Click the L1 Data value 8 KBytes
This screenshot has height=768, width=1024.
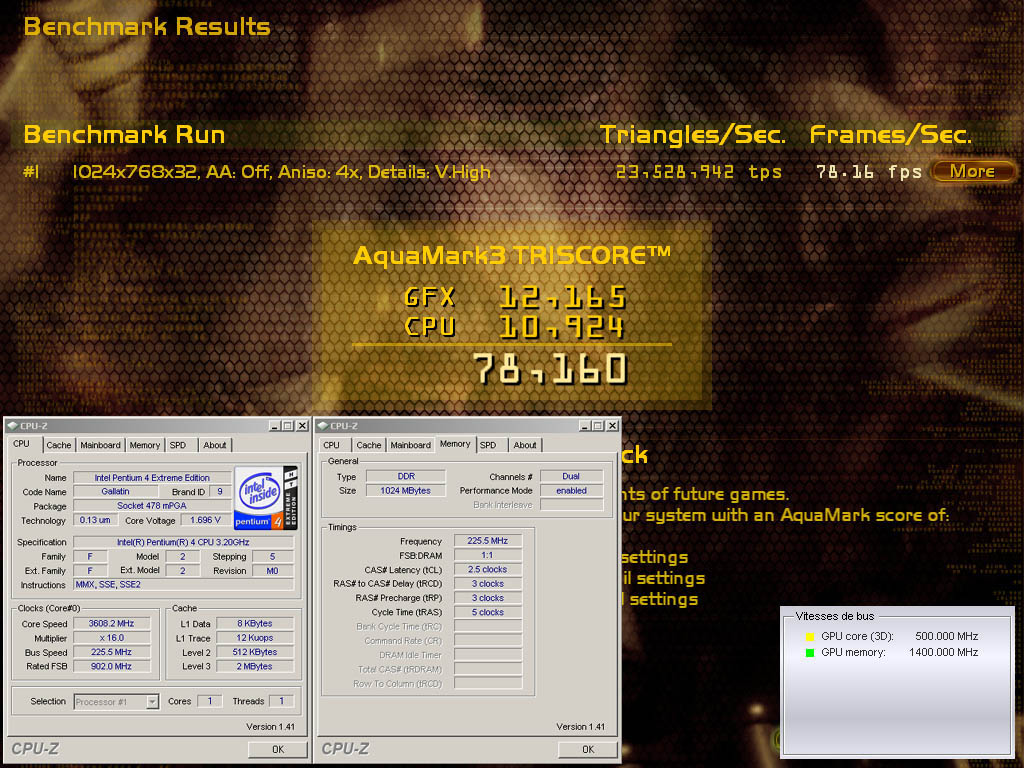point(255,624)
